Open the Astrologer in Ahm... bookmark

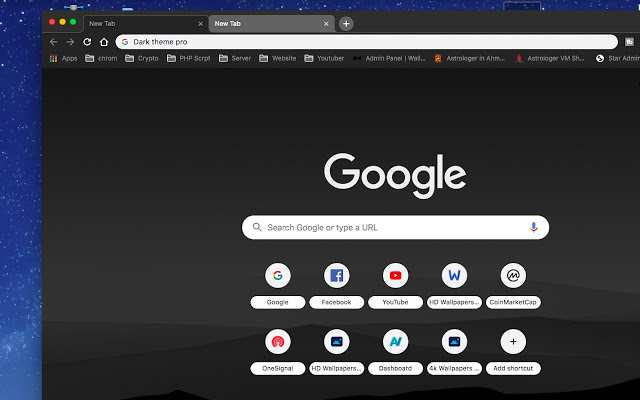(x=470, y=58)
